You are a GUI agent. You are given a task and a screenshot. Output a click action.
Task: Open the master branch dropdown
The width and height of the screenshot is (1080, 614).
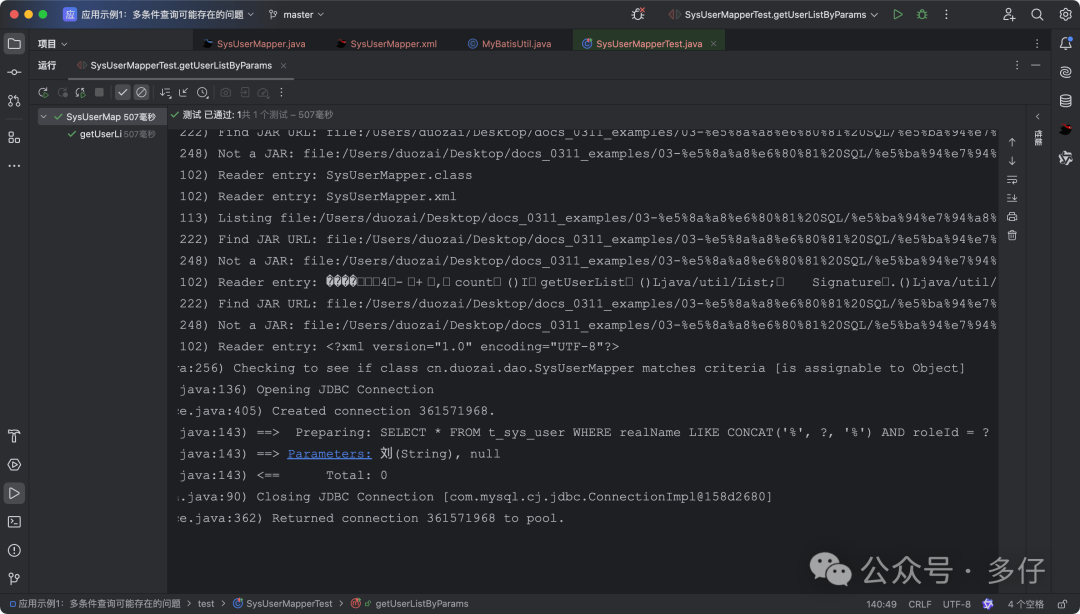pyautogui.click(x=296, y=14)
